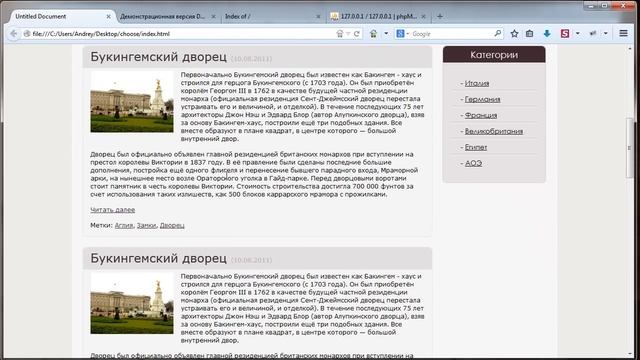The image size is (640, 360).
Task: Click Читать далее link in first article
Action: [x=113, y=210]
